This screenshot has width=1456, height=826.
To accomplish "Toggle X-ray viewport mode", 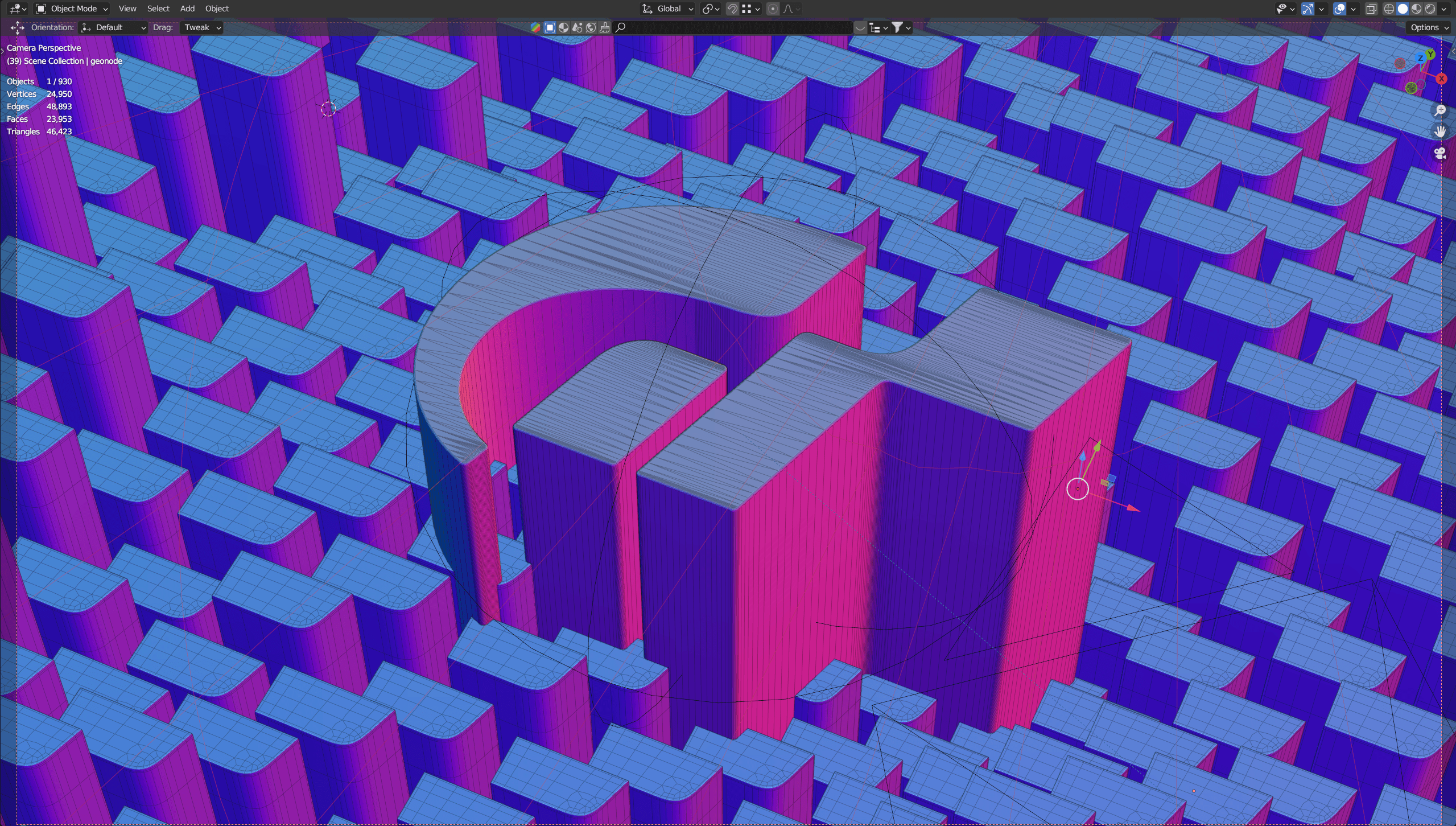I will point(1371,9).
